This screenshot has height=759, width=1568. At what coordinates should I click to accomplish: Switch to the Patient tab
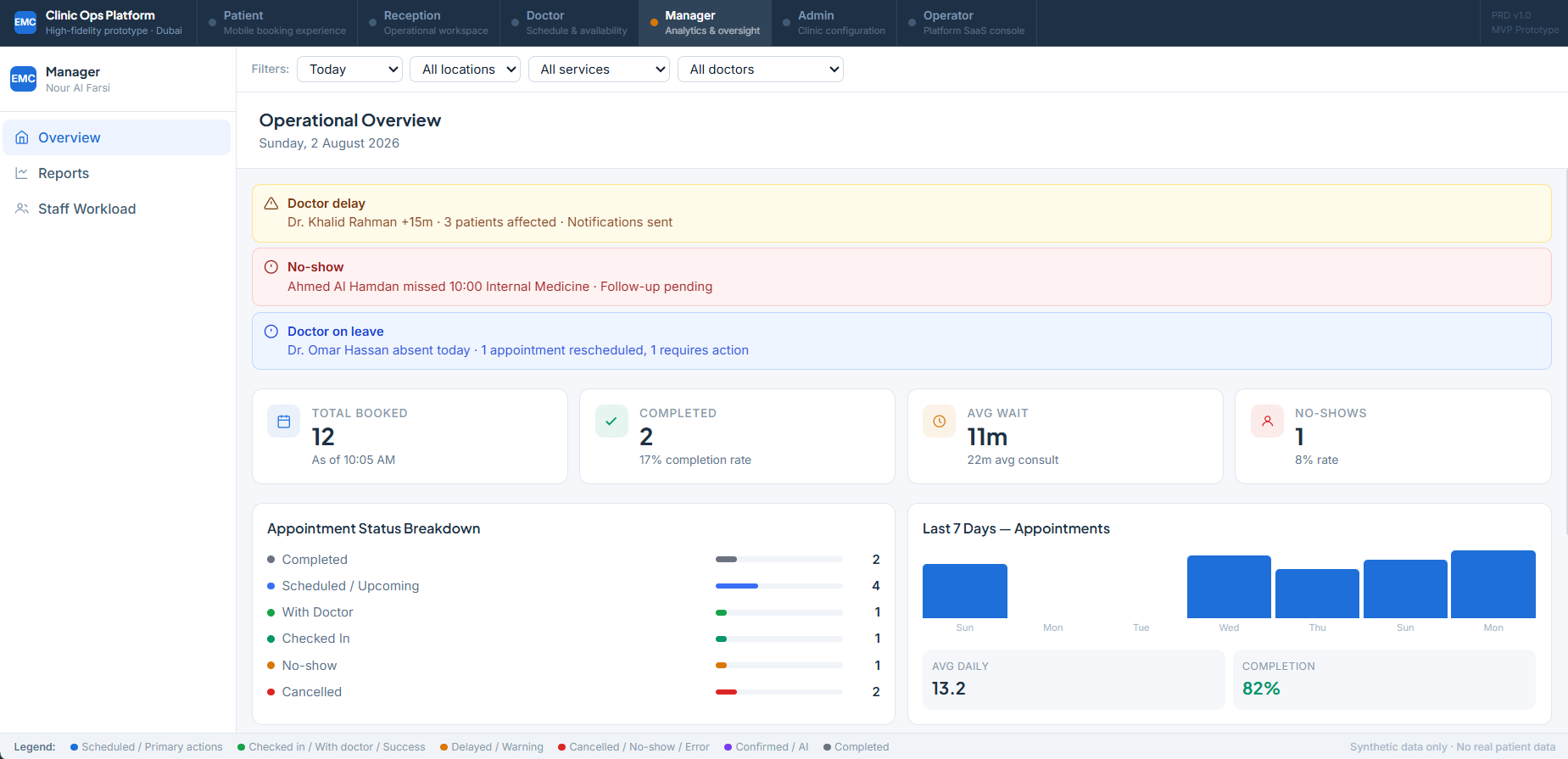276,23
